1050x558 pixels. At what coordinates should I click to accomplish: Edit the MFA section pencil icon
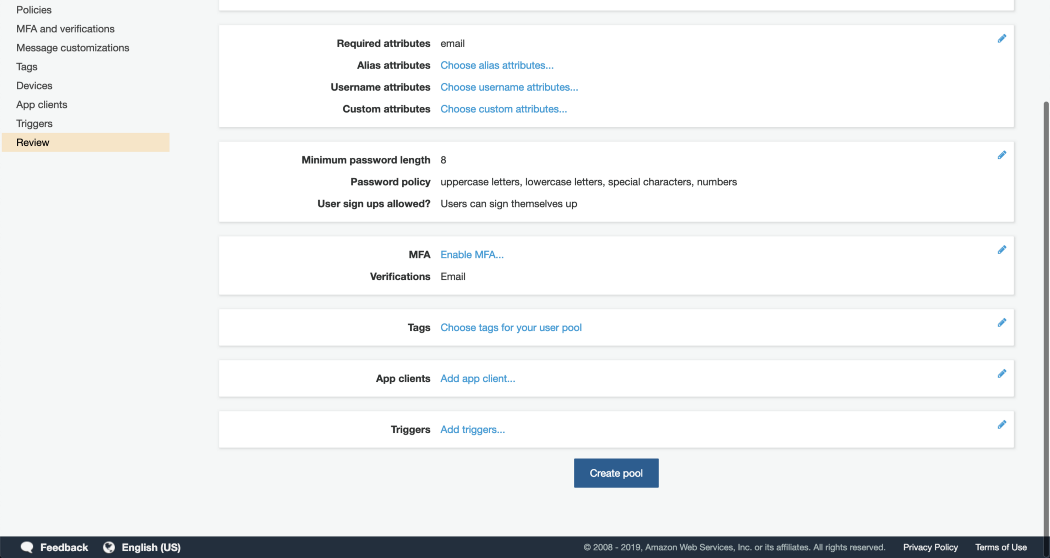point(1002,250)
